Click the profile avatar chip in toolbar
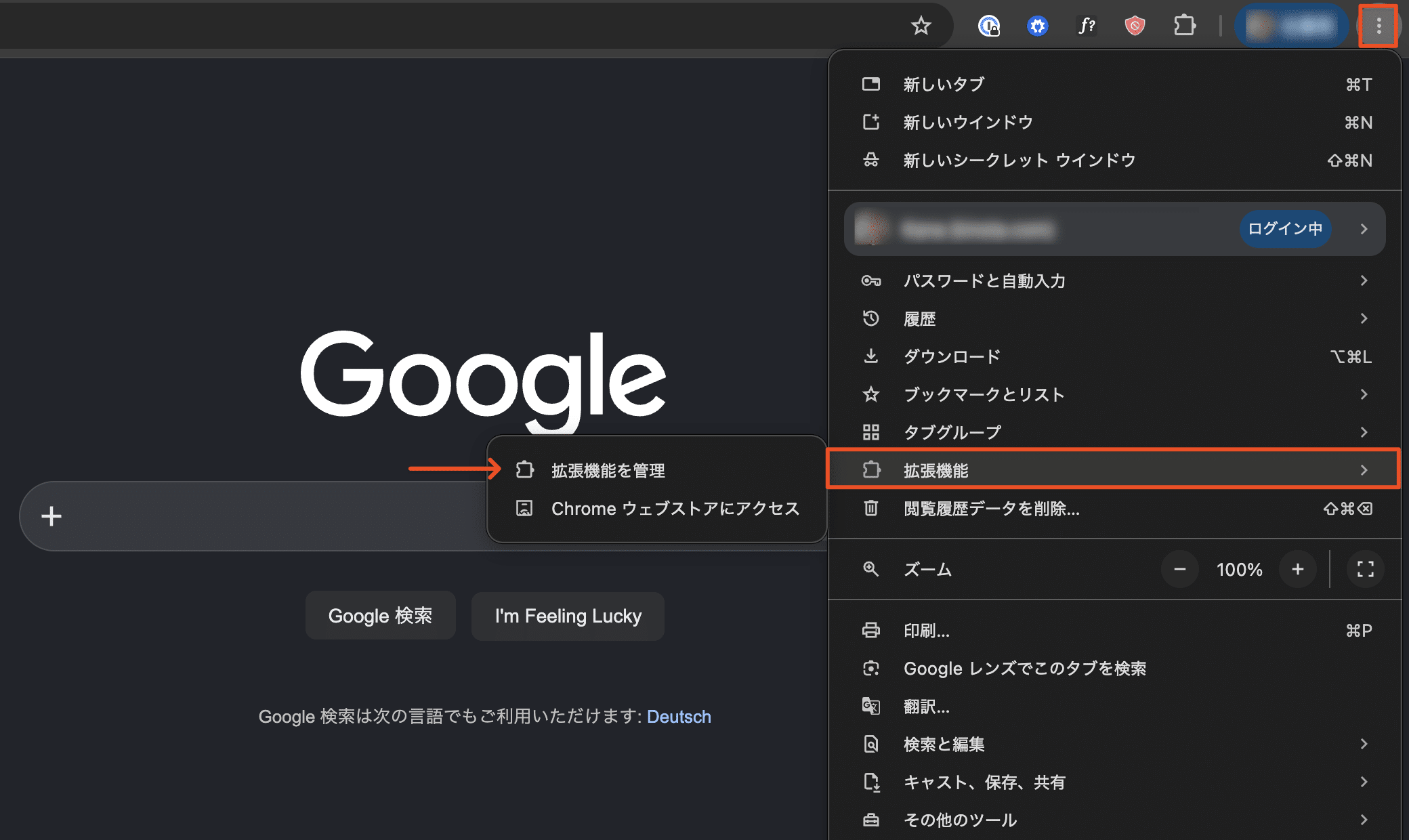The width and height of the screenshot is (1409, 840). (1291, 26)
